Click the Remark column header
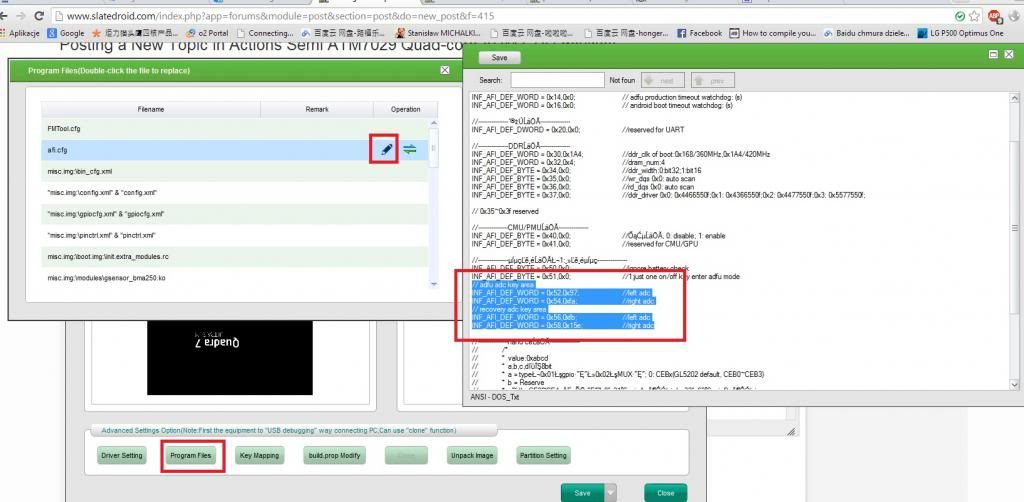The width and height of the screenshot is (1024, 502). [317, 109]
